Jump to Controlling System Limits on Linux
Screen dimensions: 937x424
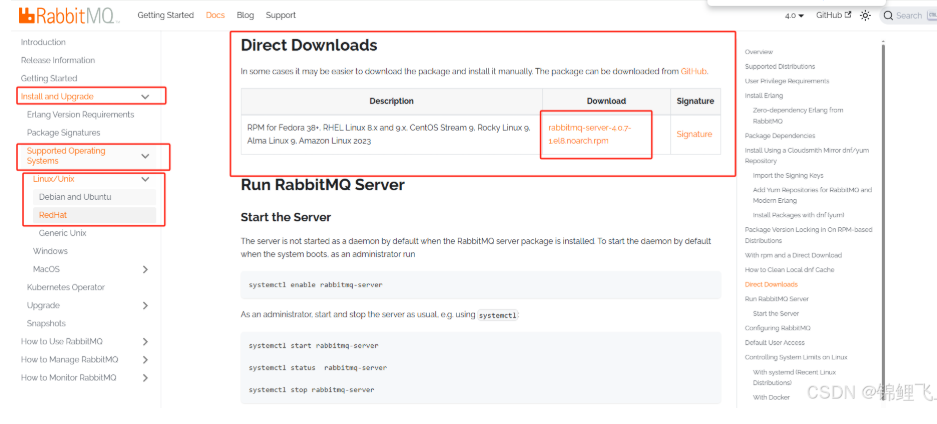click(796, 357)
